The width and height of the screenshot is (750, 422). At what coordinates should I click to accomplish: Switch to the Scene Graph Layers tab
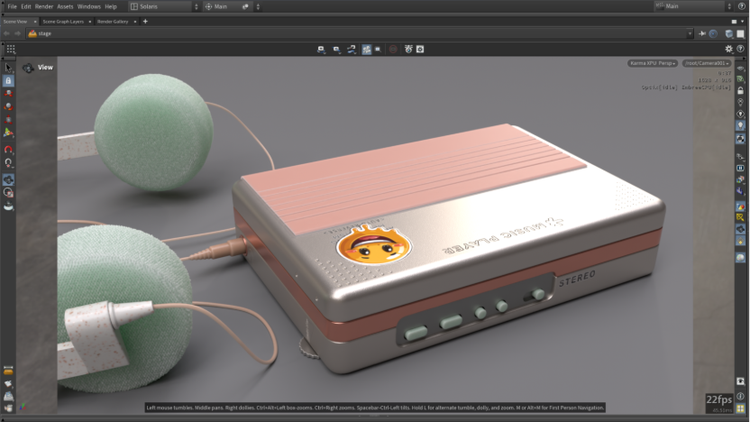pos(65,20)
